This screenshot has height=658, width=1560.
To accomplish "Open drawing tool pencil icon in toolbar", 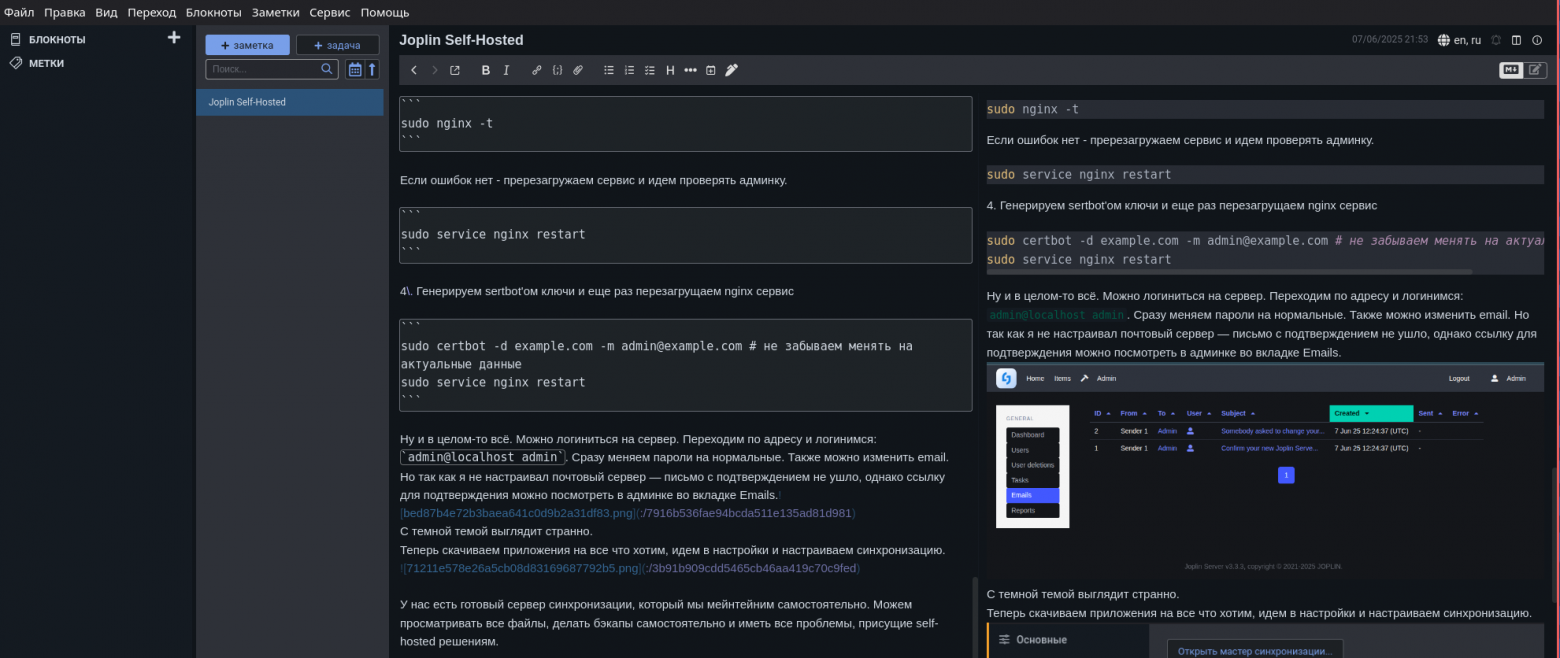I will 731,70.
